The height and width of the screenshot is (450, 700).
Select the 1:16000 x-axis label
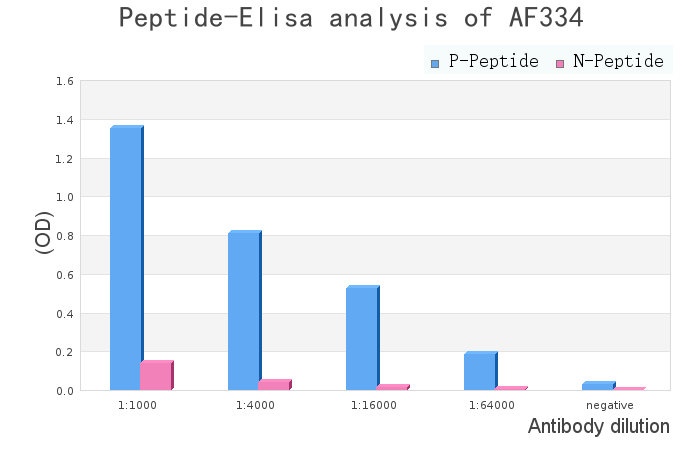pyautogui.click(x=374, y=405)
